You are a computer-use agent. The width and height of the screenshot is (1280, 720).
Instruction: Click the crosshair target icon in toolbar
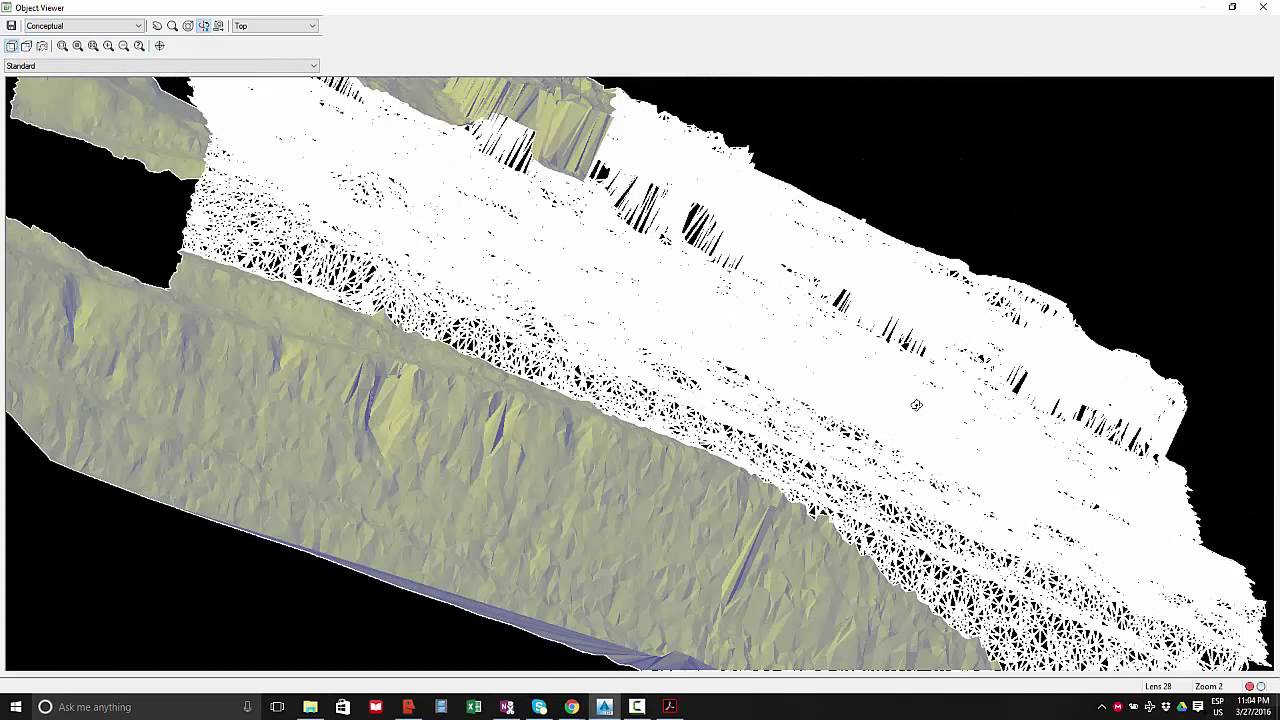point(159,46)
